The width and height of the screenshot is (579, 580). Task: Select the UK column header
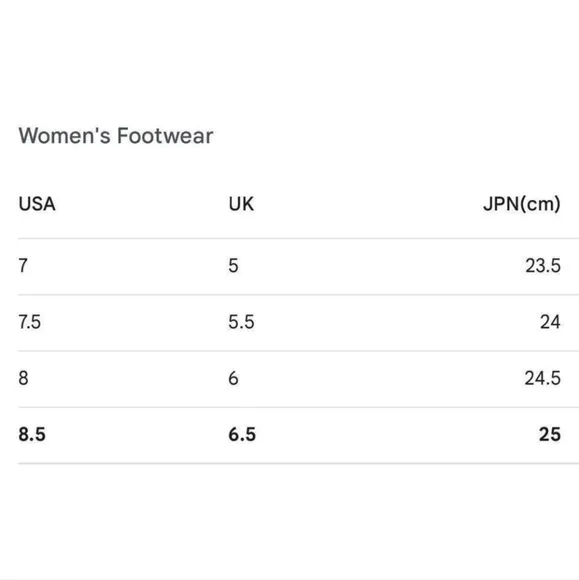[241, 204]
